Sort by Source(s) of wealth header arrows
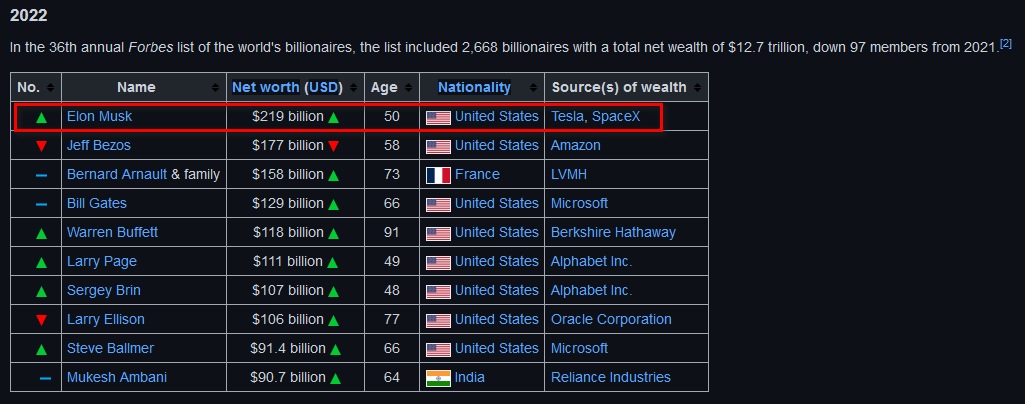The image size is (1025, 404). point(697,88)
